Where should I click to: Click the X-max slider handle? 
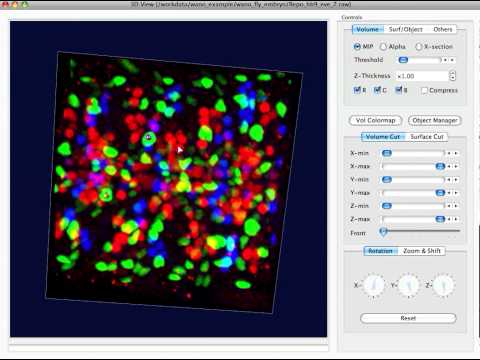(x=440, y=166)
